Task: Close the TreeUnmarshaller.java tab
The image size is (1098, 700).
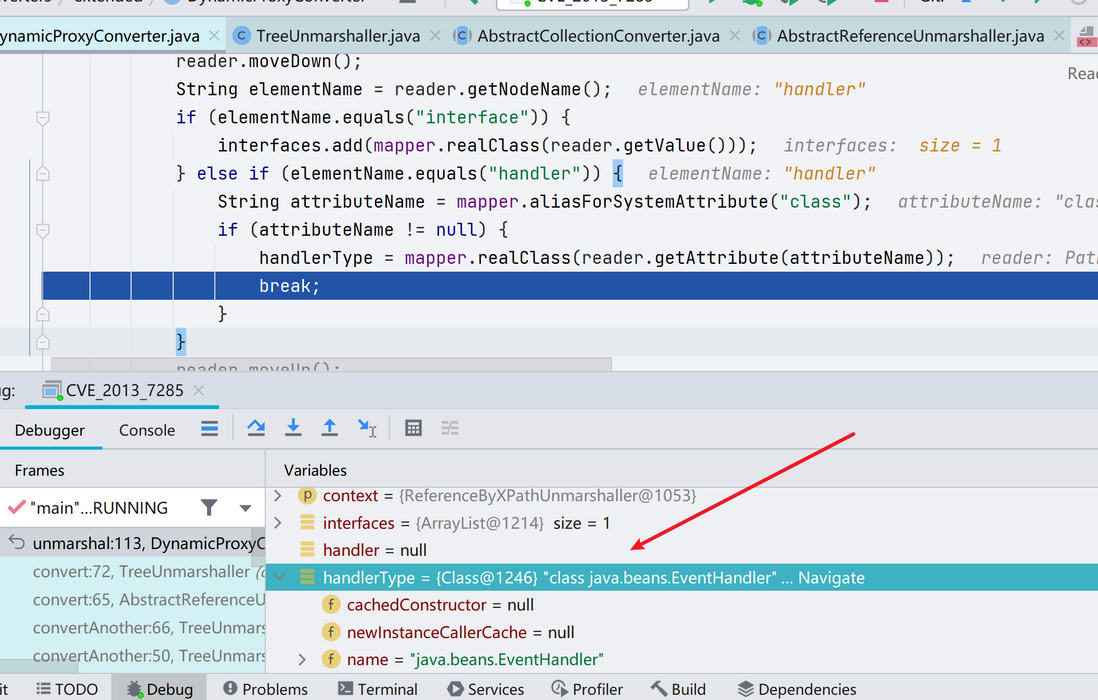Action: click(436, 36)
